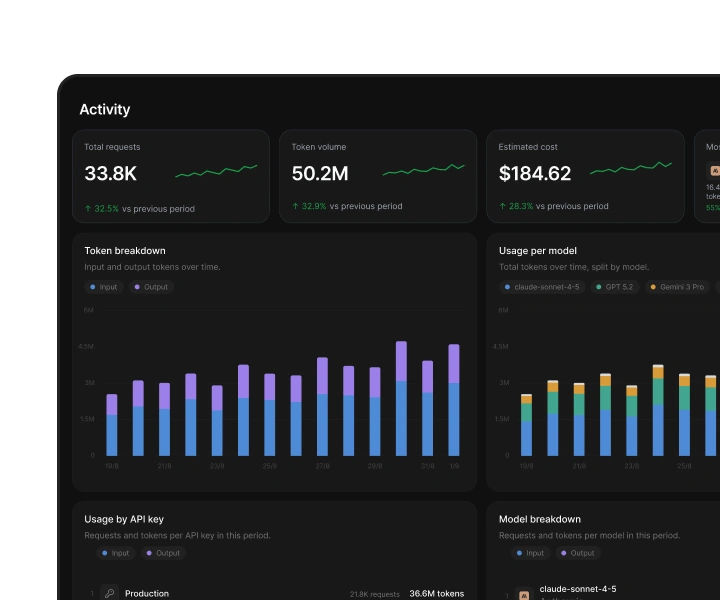Image resolution: width=720 pixels, height=600 pixels.
Task: Toggle Input legend in Model breakdown
Action: [530, 553]
